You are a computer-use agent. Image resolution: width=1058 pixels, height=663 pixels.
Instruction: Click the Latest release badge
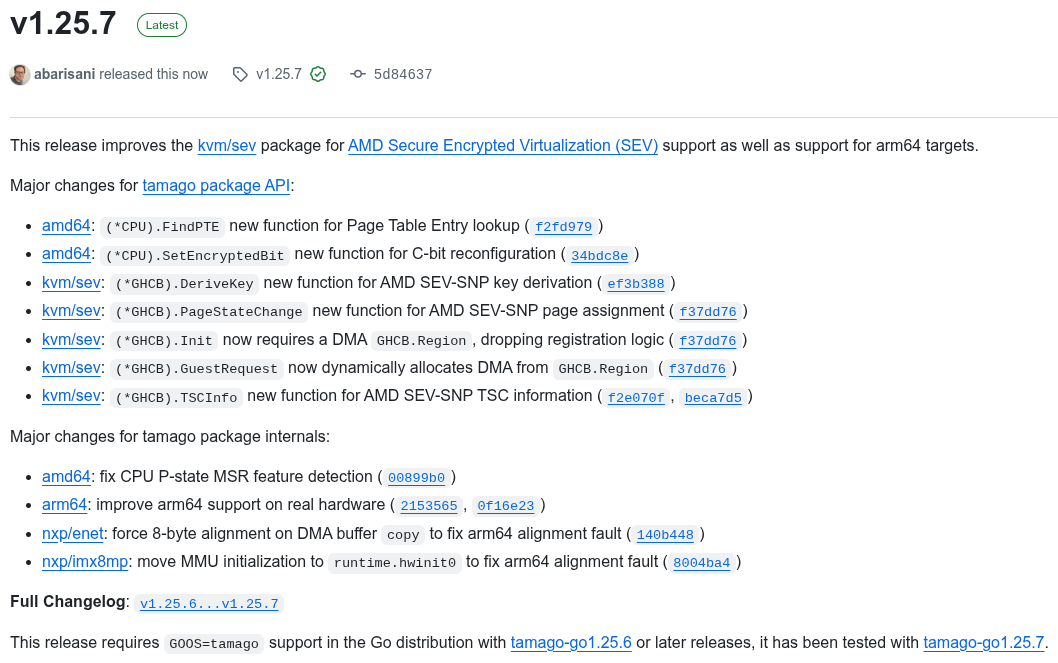[162, 25]
